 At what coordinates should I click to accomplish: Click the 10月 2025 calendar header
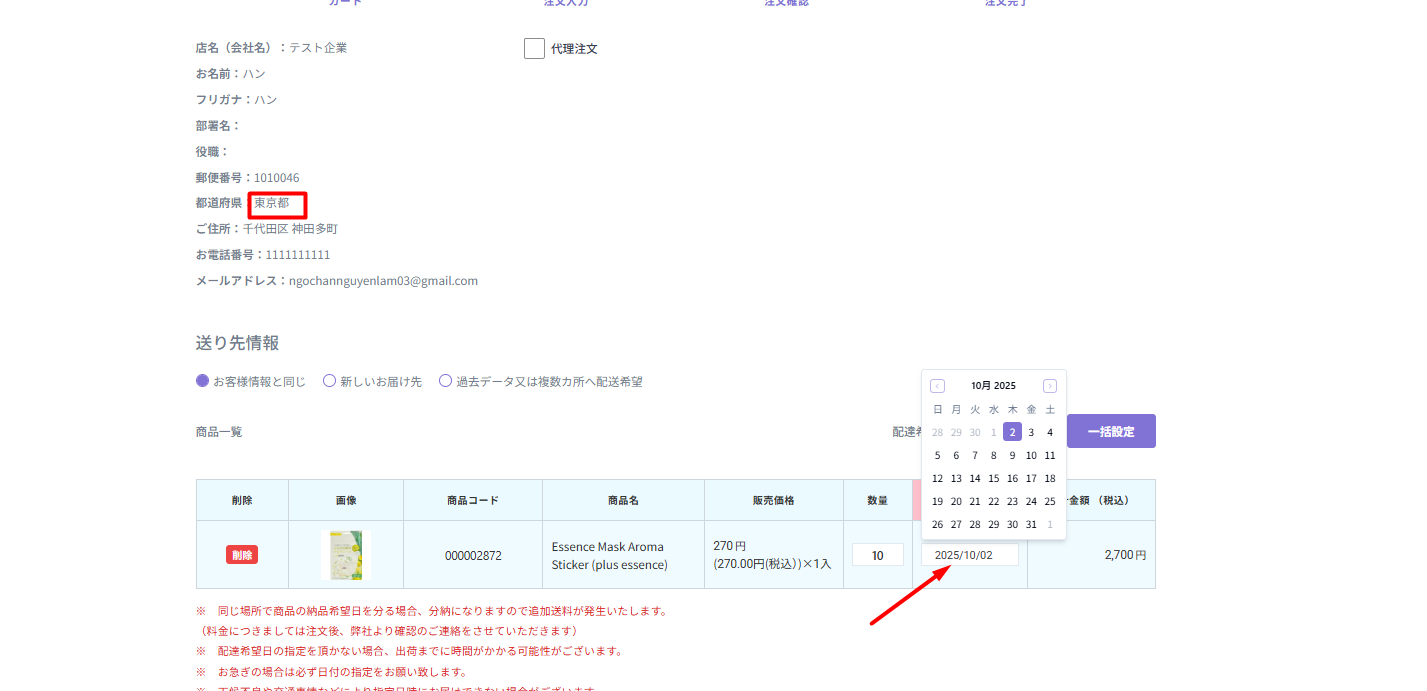coord(993,386)
